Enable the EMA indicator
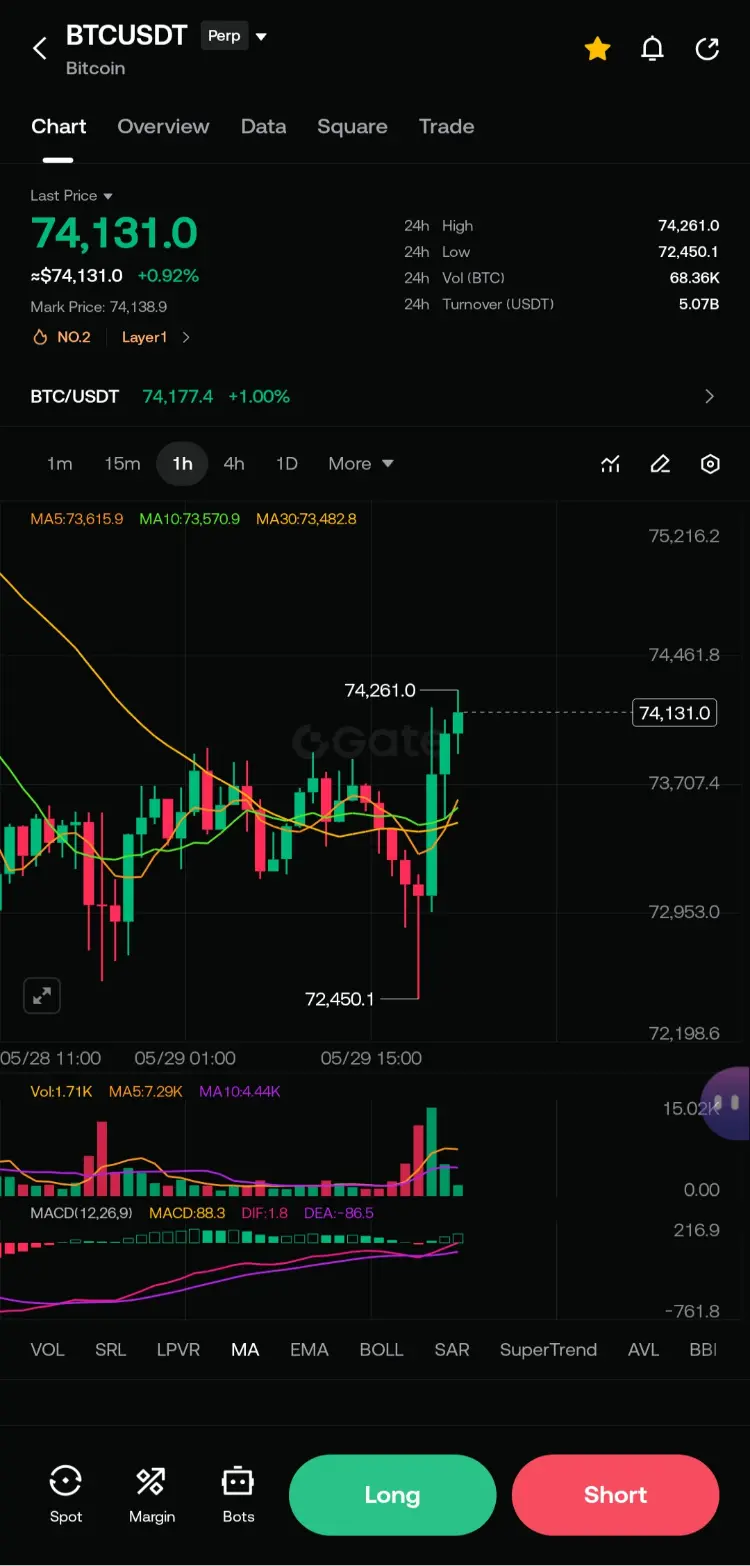The image size is (750, 1566). pos(309,1350)
